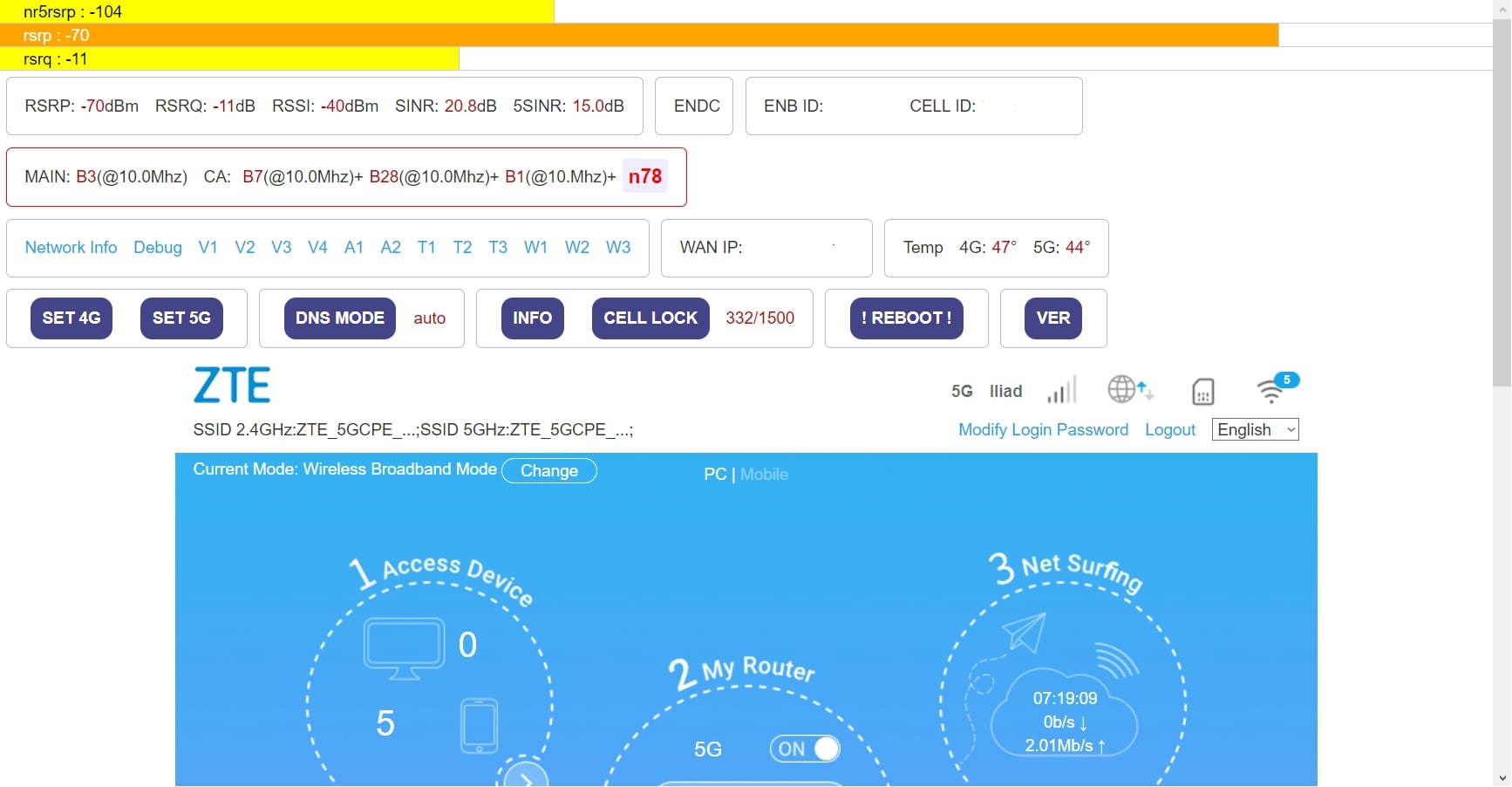Viewport: 1512px width, 787px height.
Task: Select the Debug menu link
Action: (158, 248)
